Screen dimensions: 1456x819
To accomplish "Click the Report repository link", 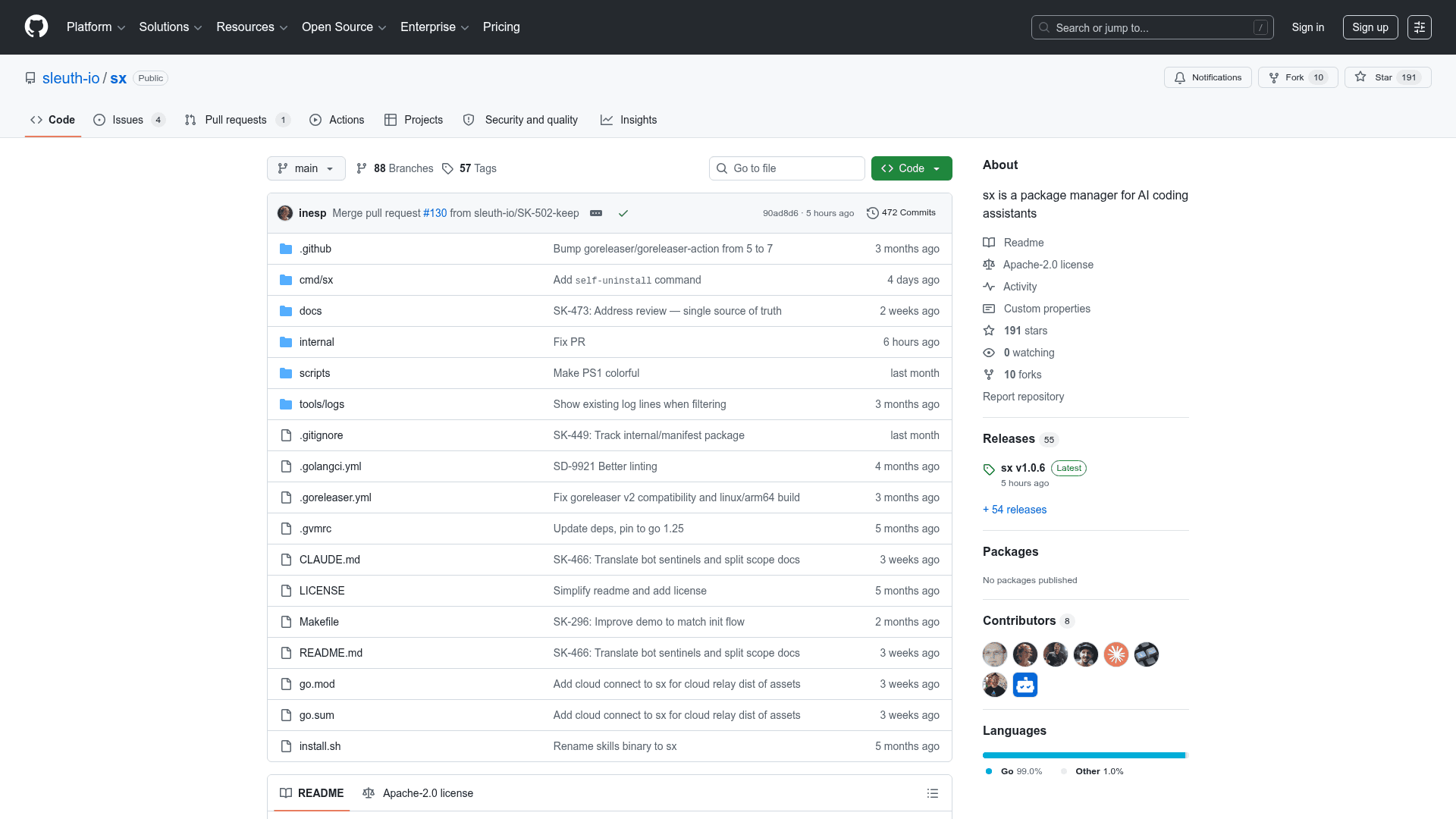I will coord(1023,397).
